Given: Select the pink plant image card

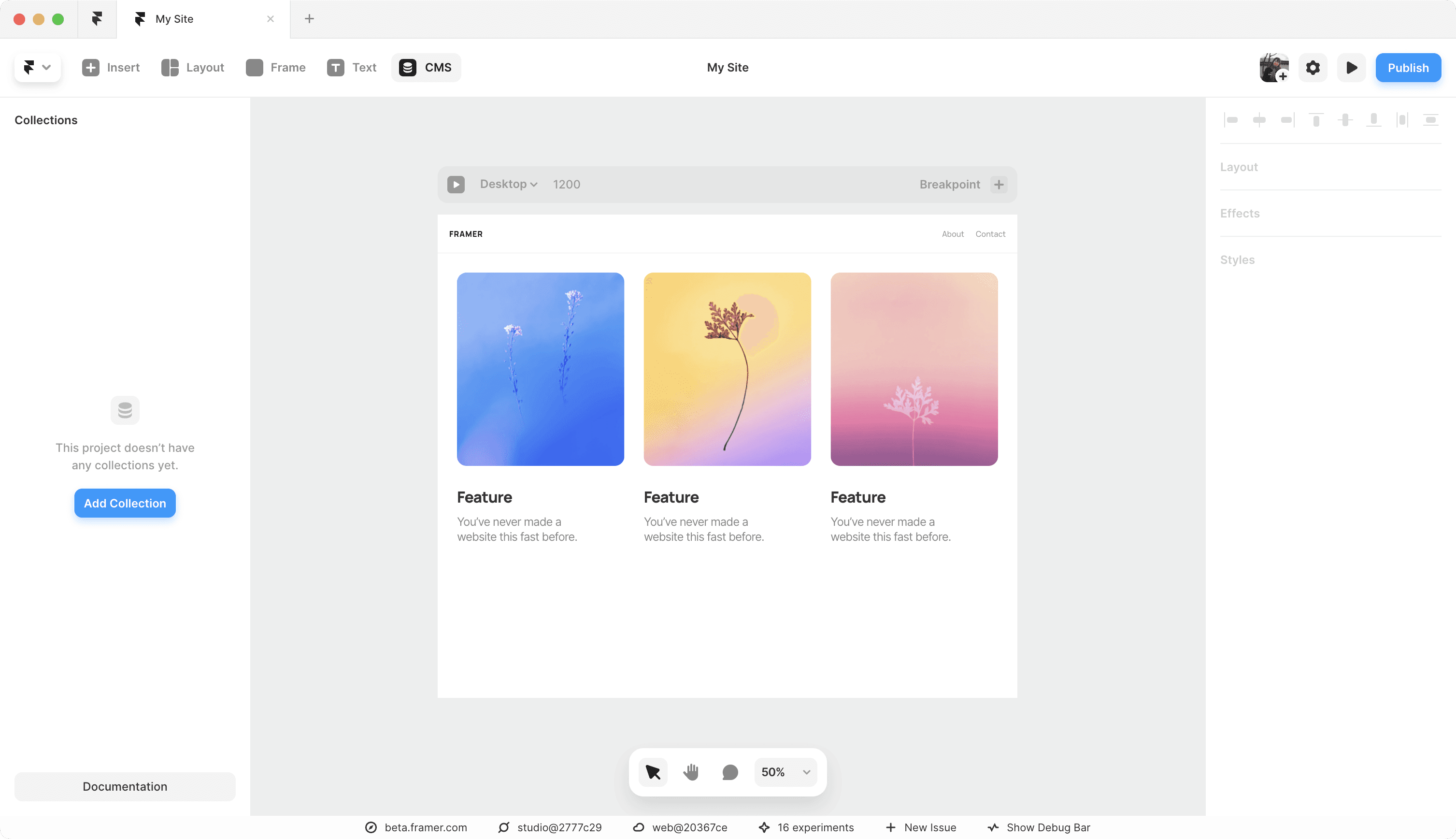Looking at the screenshot, I should [x=914, y=369].
